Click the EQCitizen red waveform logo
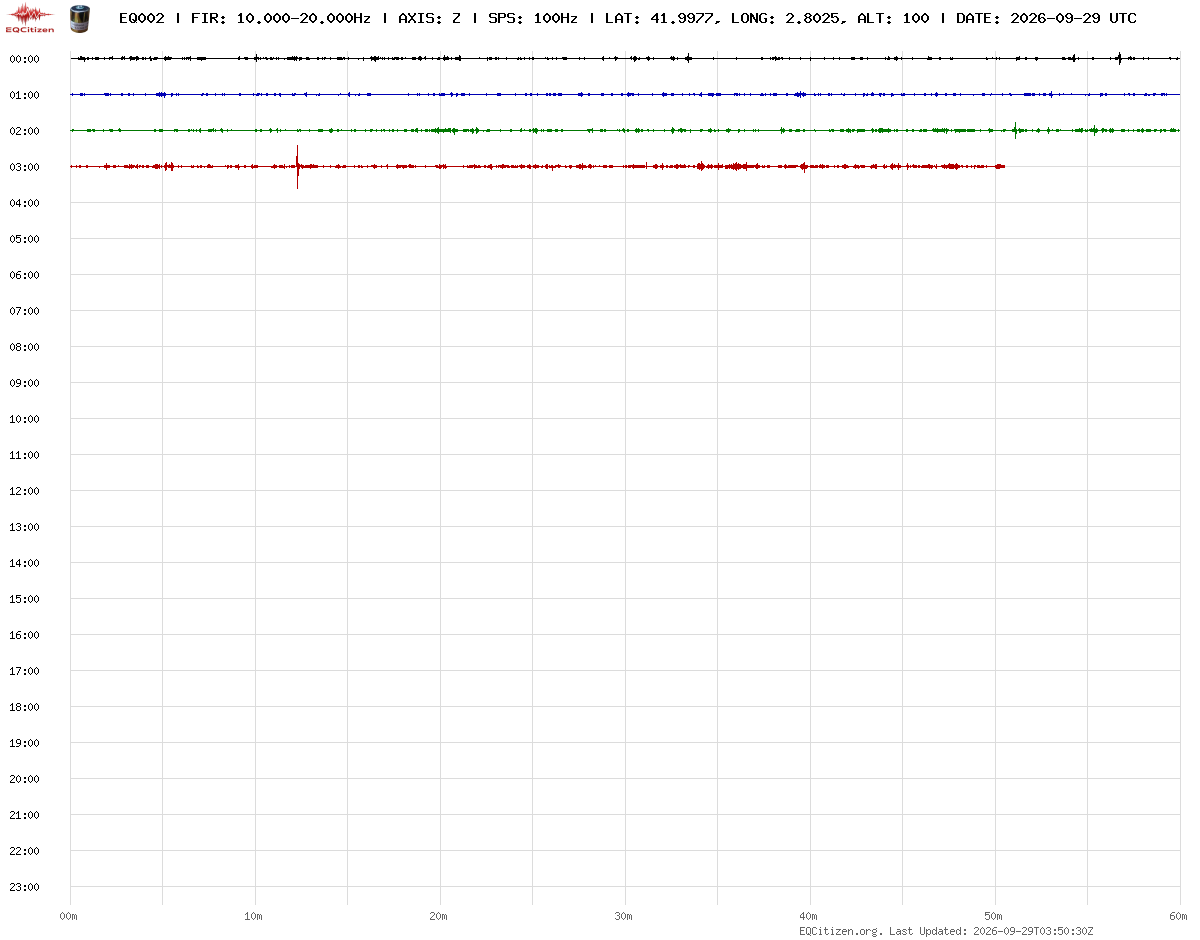Screen dimensions: 1200x940 click(30, 17)
